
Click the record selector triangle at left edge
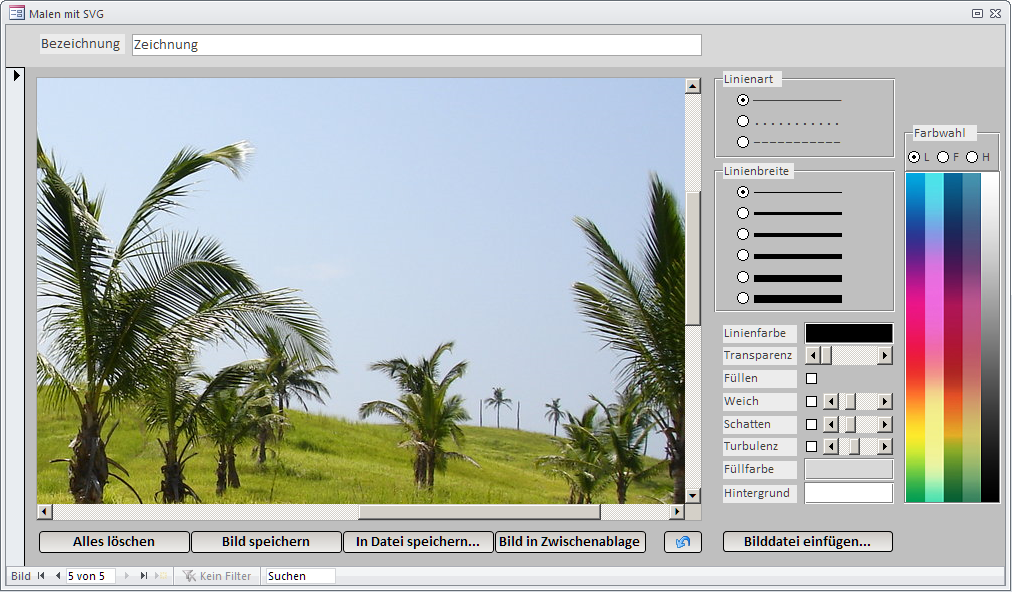pos(17,76)
